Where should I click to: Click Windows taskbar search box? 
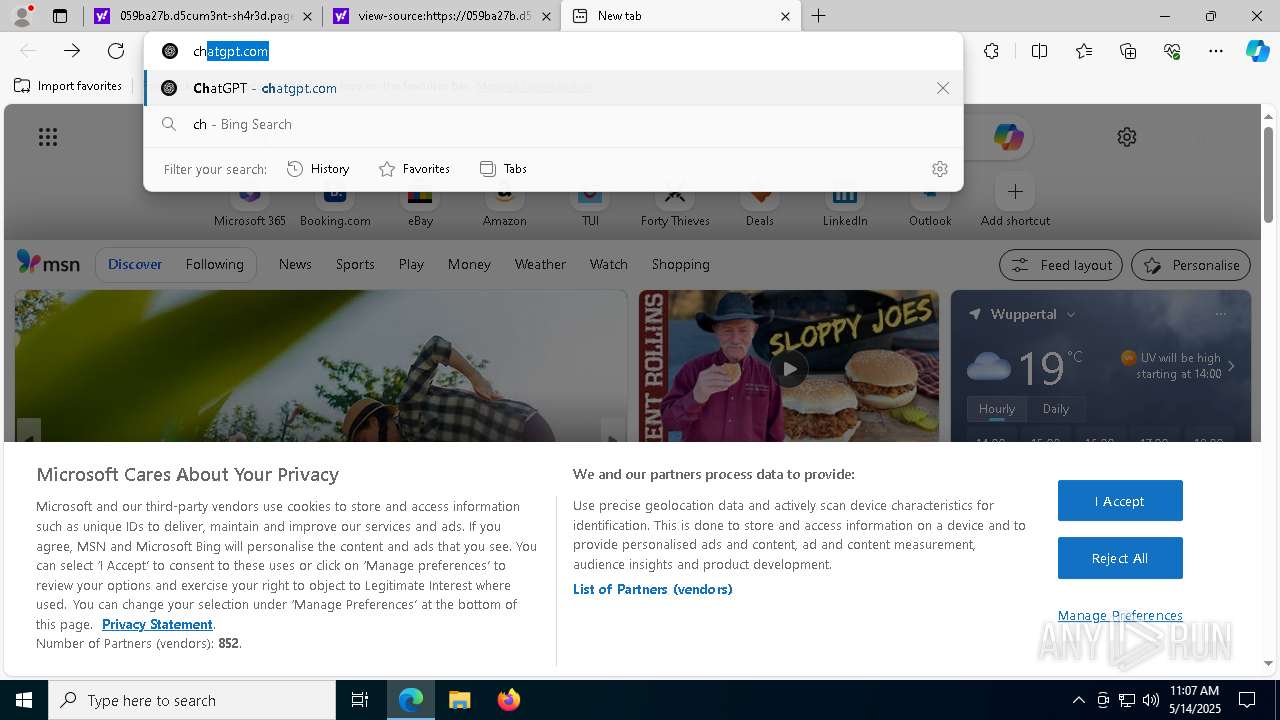(192, 700)
